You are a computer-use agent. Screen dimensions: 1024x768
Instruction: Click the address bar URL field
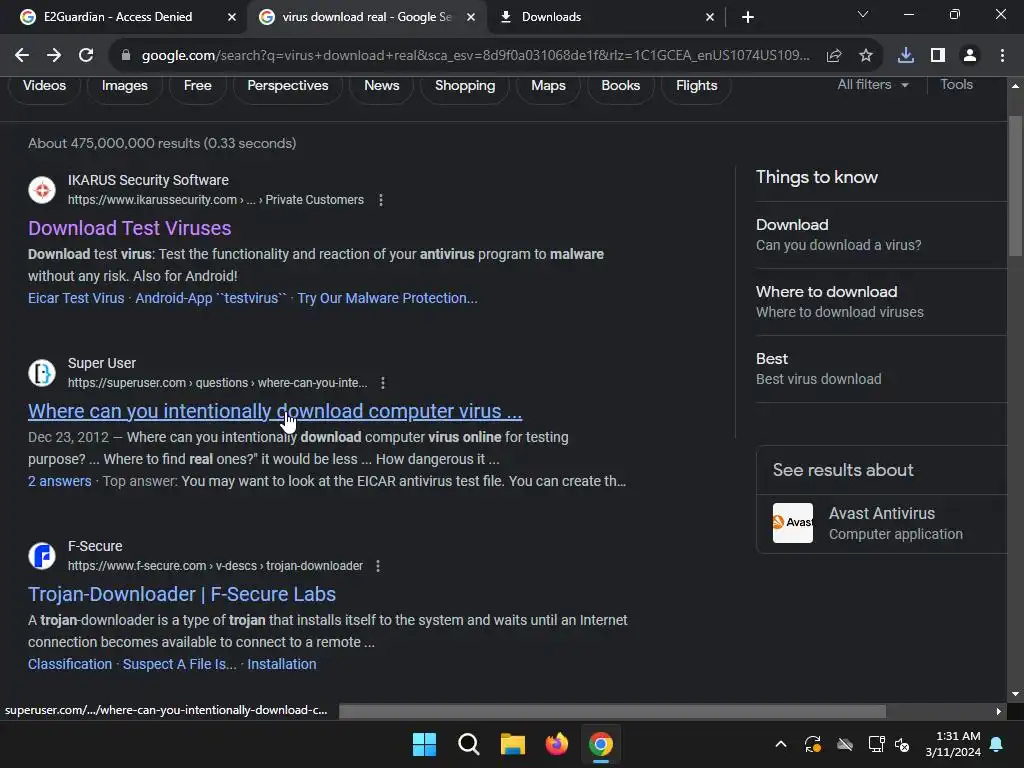click(x=475, y=56)
